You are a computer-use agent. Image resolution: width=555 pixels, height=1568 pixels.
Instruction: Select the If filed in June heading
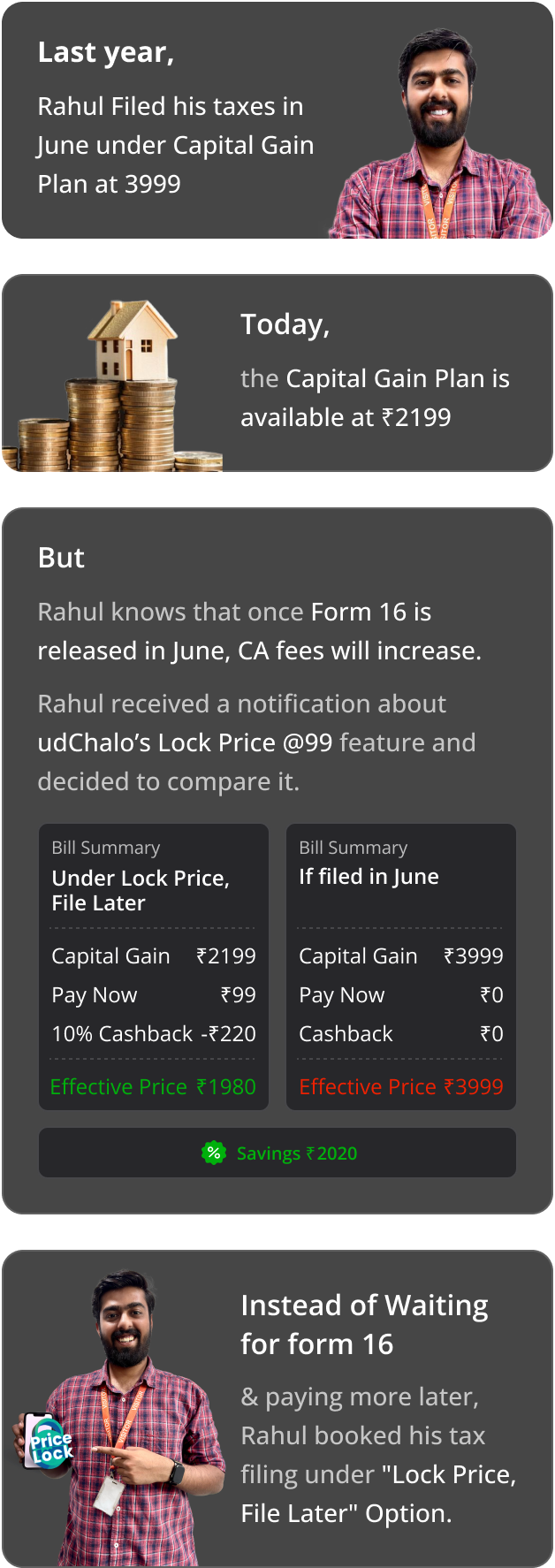click(369, 876)
